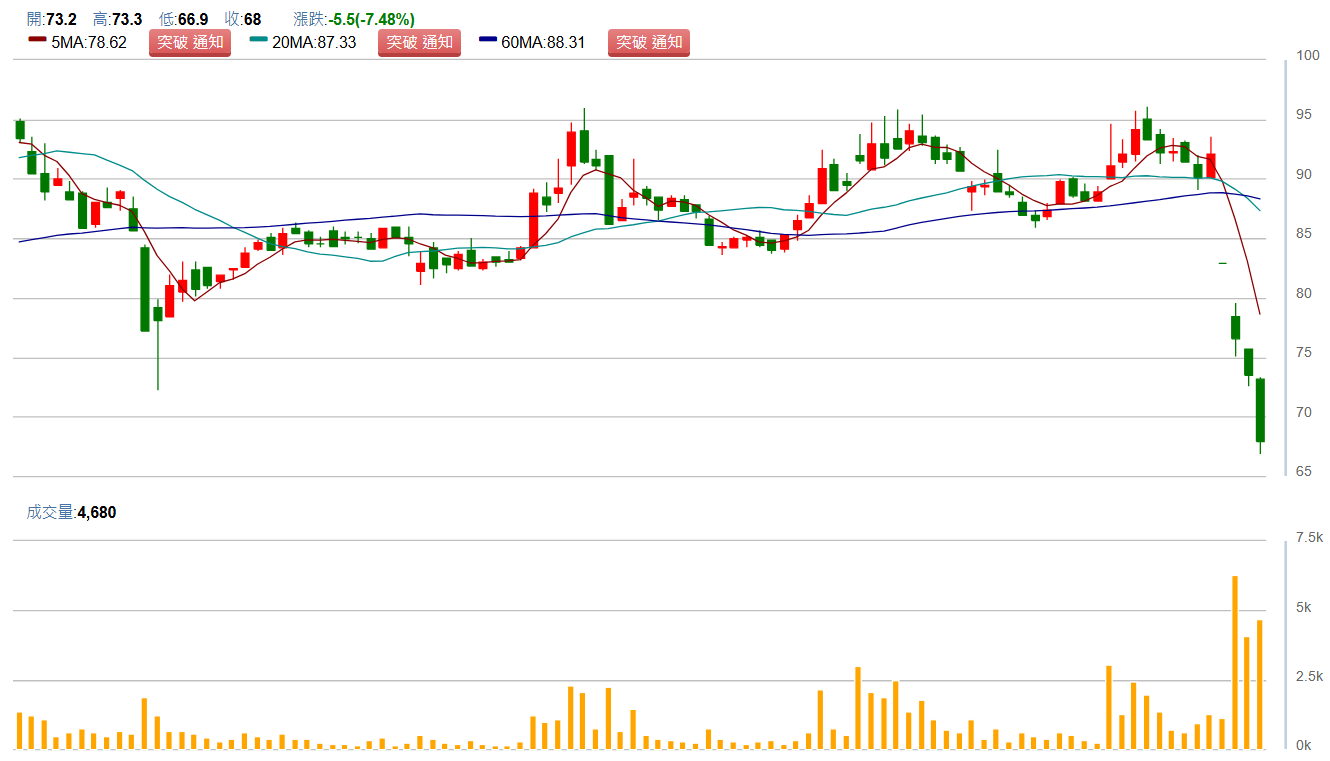Click the 成交量 4,680 volume label
Viewport: 1330px width, 761px height.
(71, 512)
